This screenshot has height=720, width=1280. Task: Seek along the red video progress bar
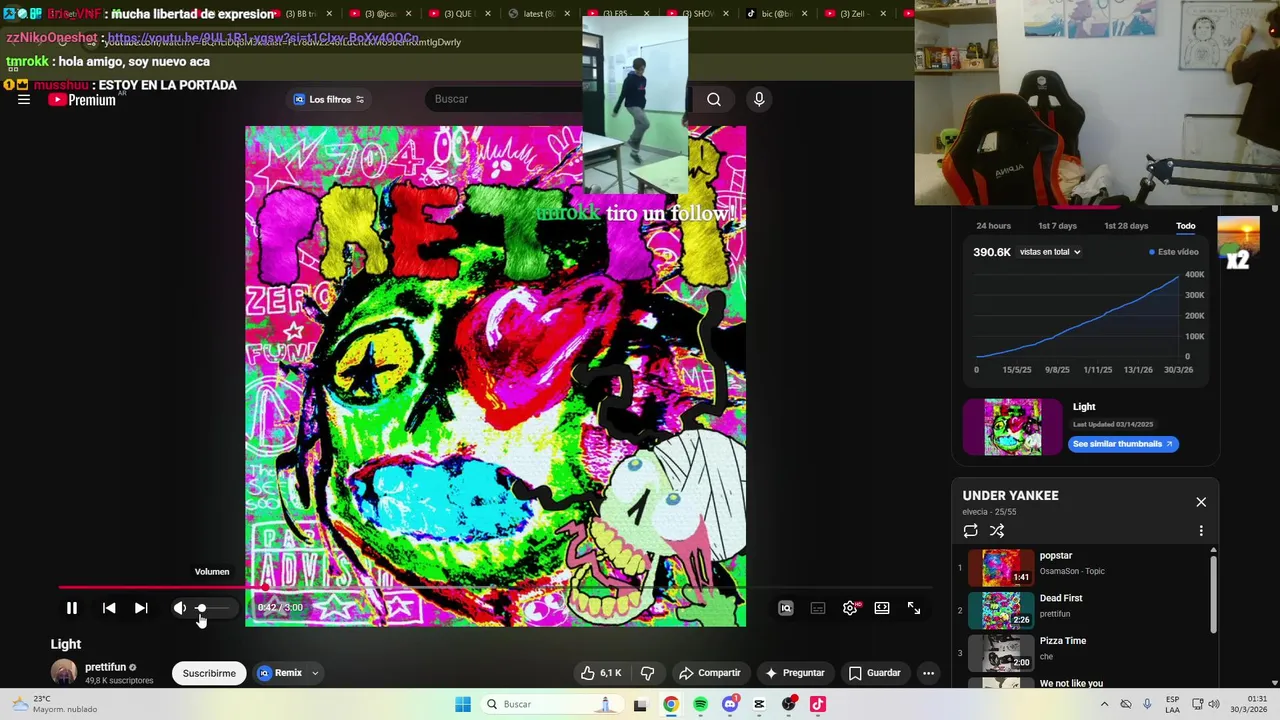(x=495, y=587)
